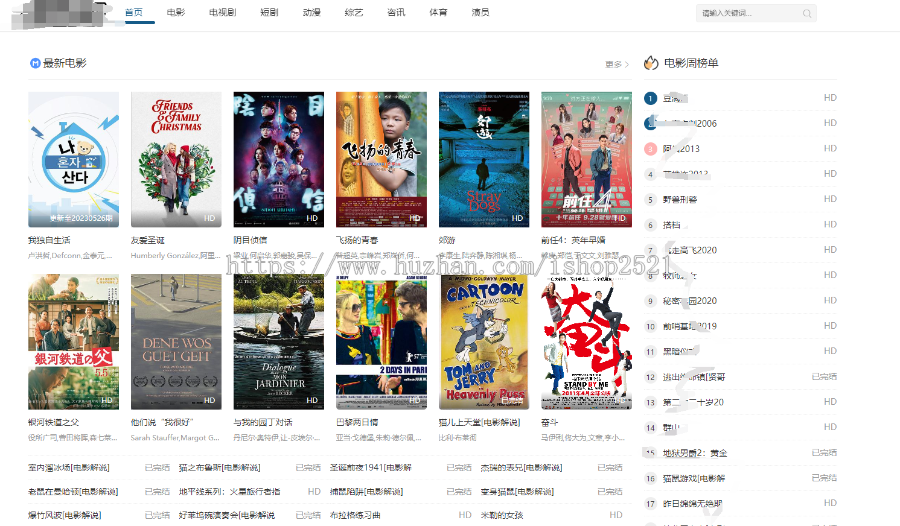Click the 与我的园丁对话 title link
This screenshot has width=900, height=526.
(263, 422)
